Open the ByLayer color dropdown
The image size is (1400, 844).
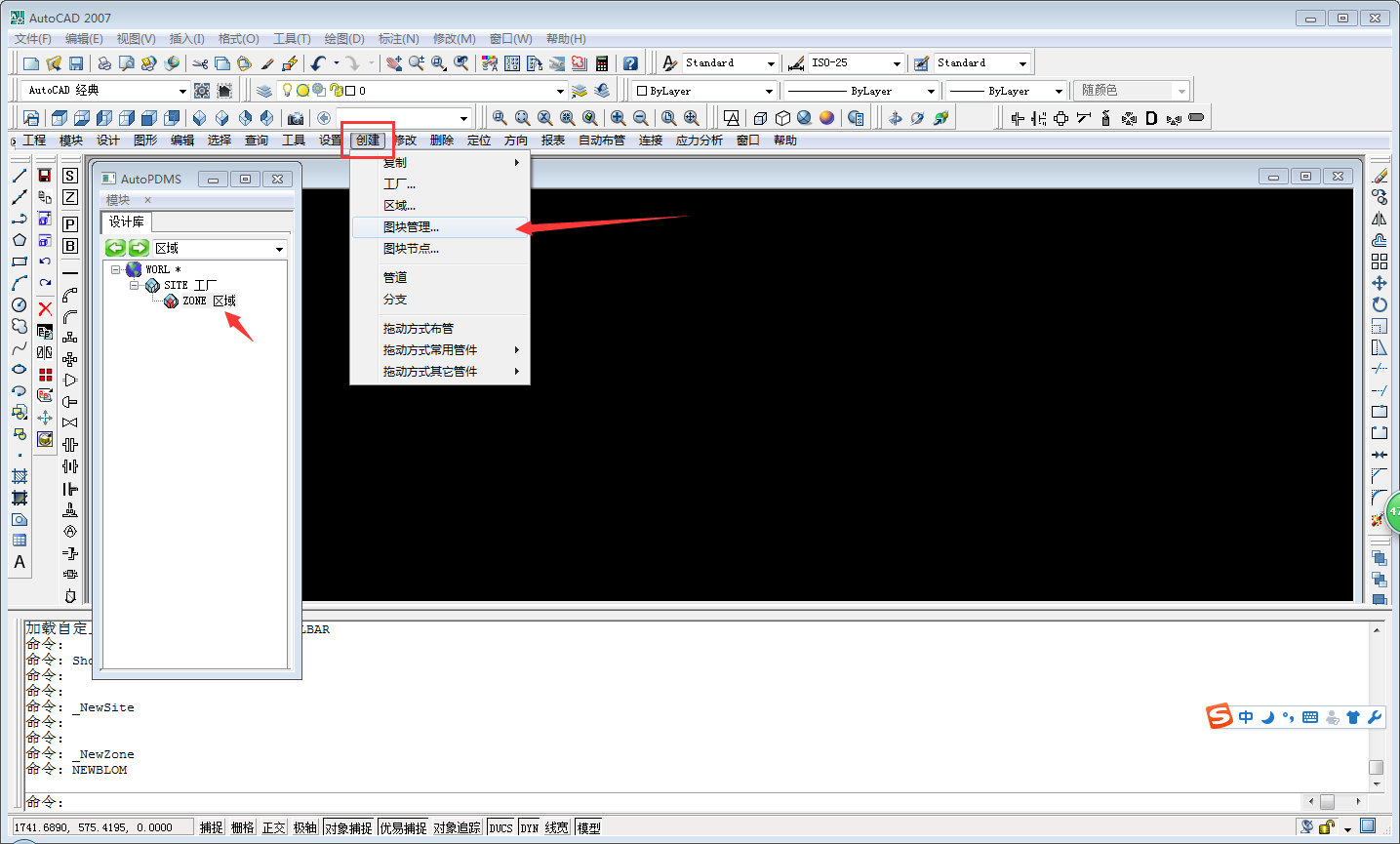click(x=769, y=91)
